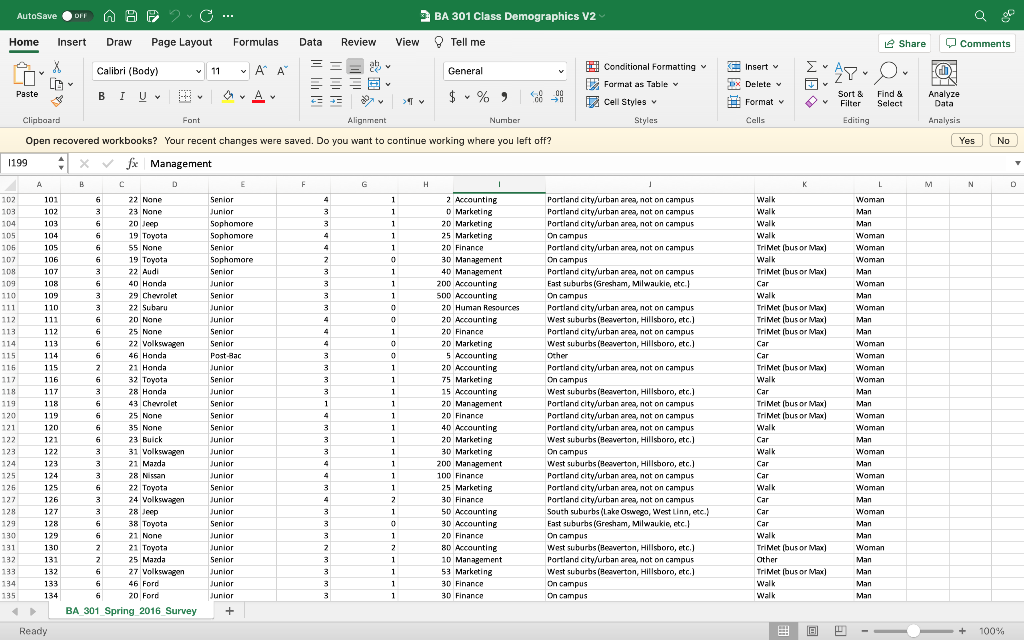Toggle bold formatting
1024x640 pixels.
coord(101,96)
